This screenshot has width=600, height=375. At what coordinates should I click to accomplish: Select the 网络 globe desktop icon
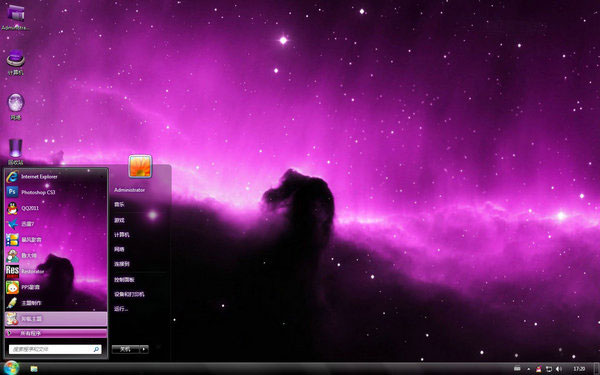16,107
